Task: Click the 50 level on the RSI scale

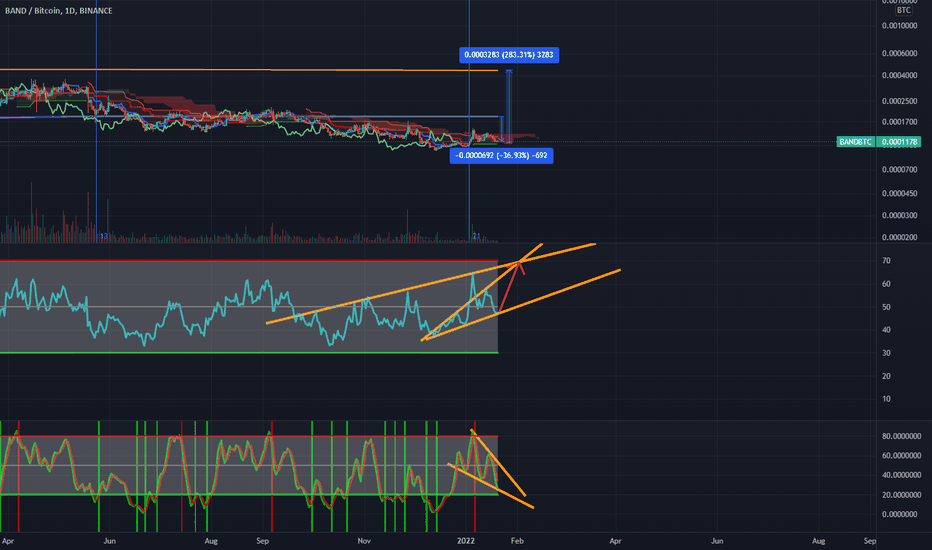Action: coord(886,307)
